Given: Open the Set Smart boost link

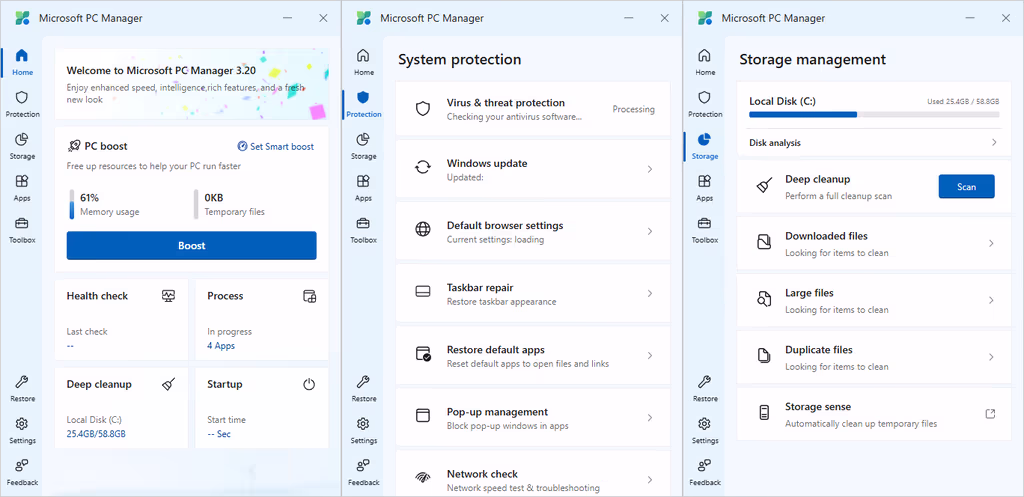Looking at the screenshot, I should [x=275, y=146].
